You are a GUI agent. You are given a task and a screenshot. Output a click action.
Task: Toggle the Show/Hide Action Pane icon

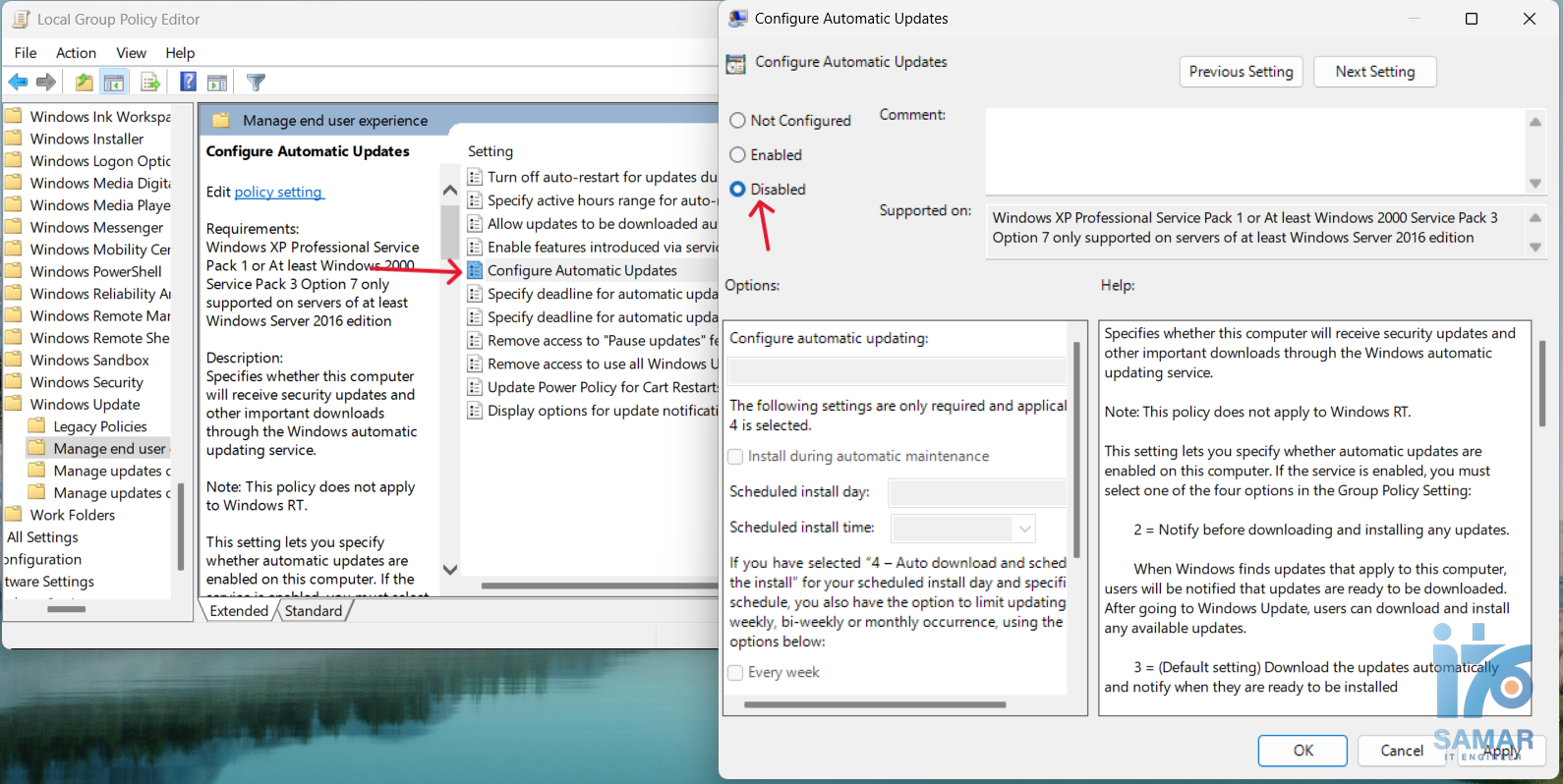click(217, 83)
